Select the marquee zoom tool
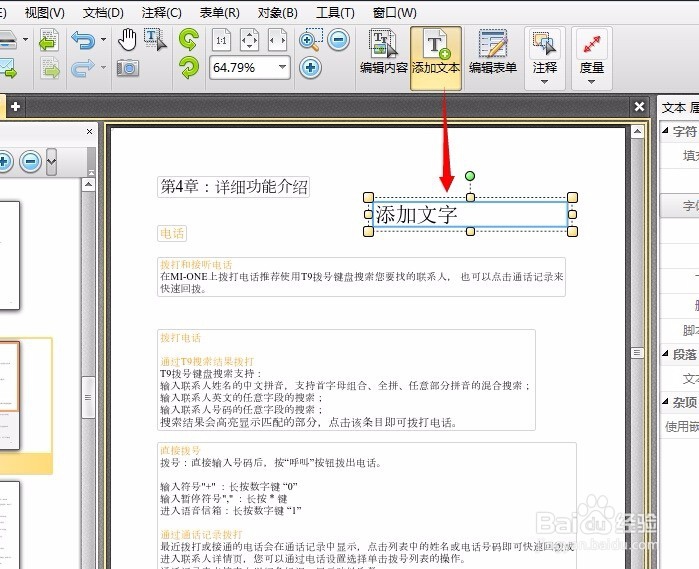699x569 pixels. pos(311,40)
